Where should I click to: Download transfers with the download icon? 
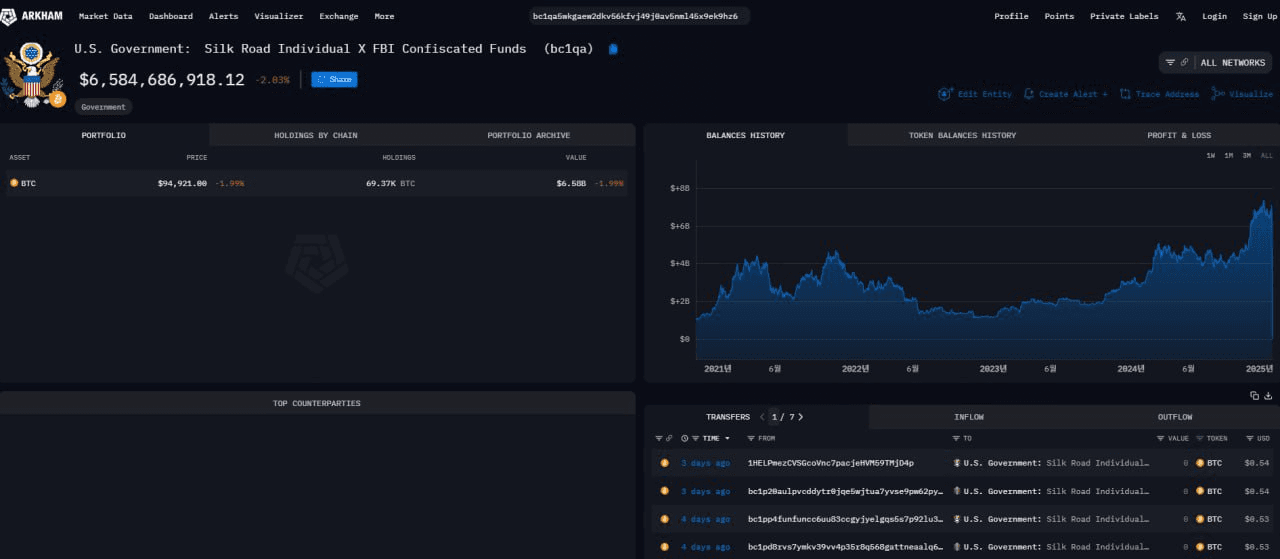click(1268, 396)
